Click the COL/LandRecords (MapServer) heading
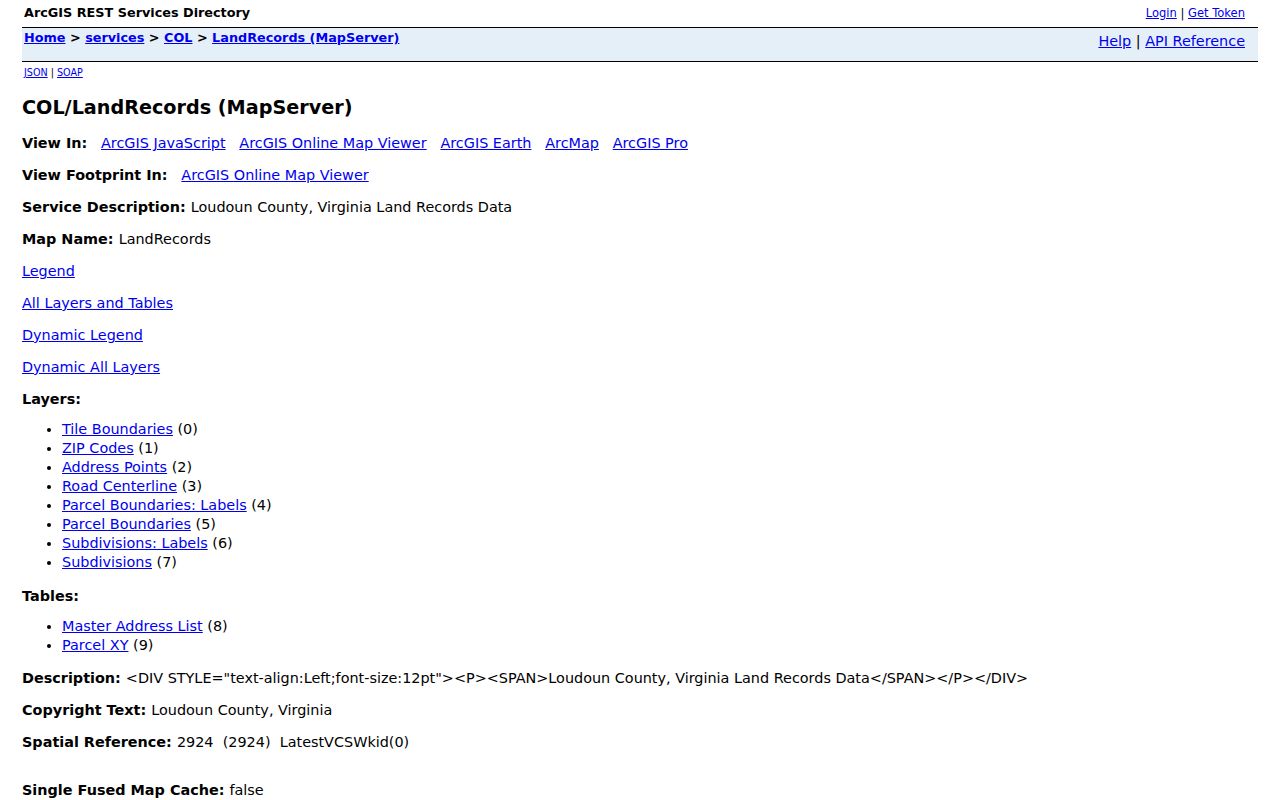 [x=187, y=107]
